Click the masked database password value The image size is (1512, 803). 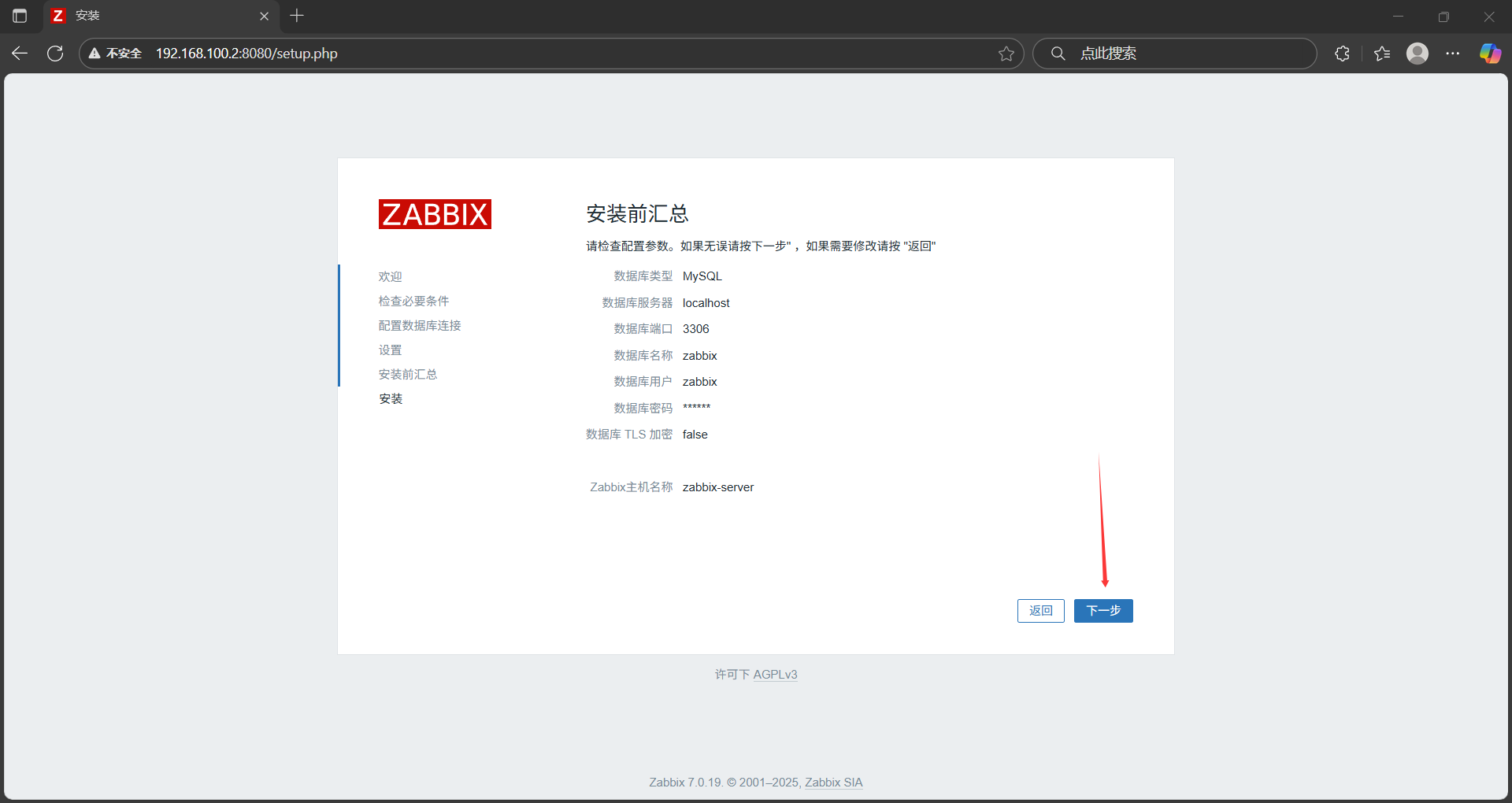(697, 408)
